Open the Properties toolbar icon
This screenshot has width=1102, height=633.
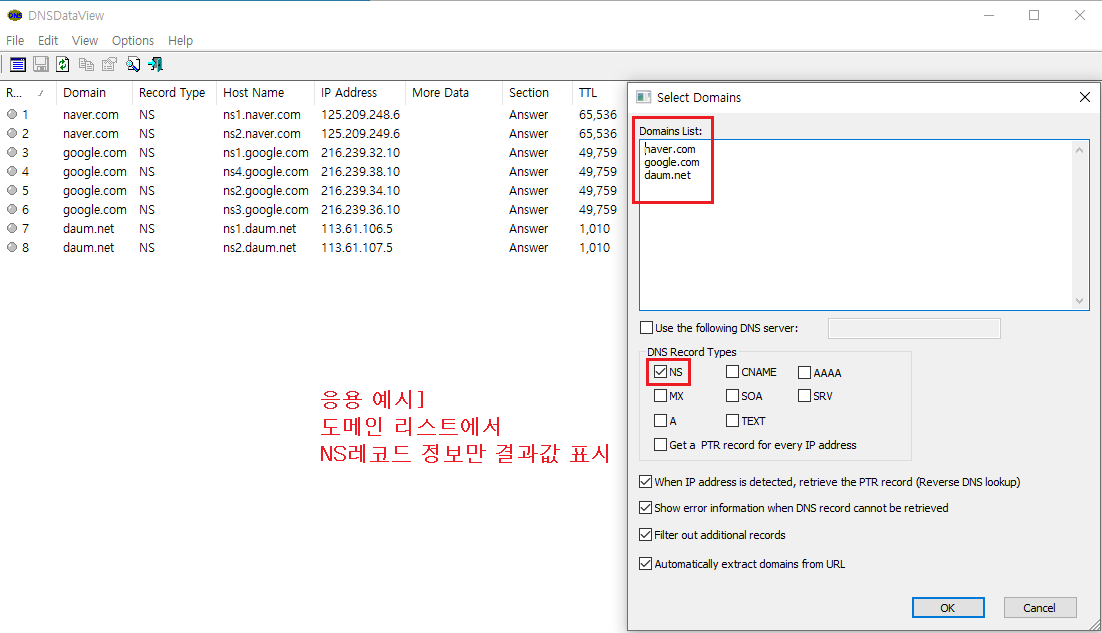(109, 65)
